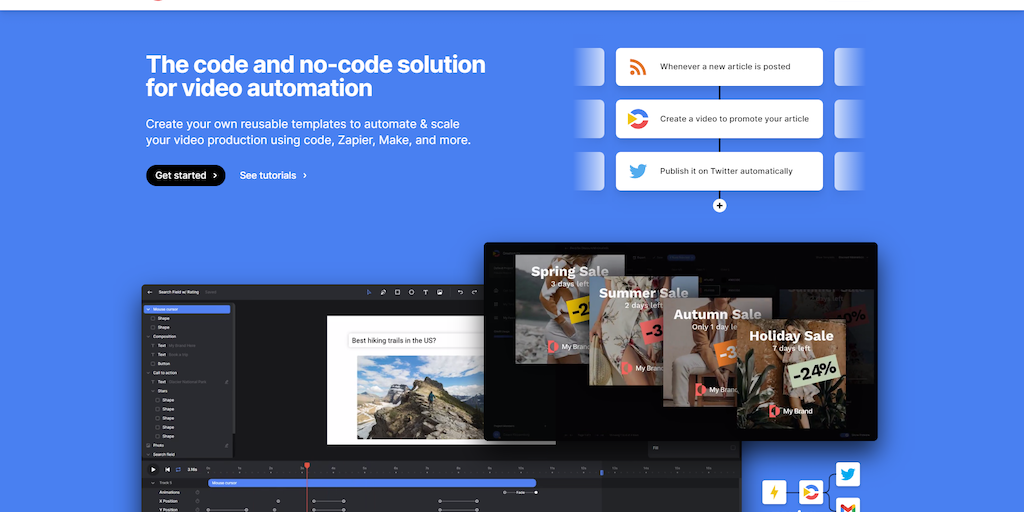Image resolution: width=1024 pixels, height=512 pixels.
Task: Open the See tutorials link
Action: (x=272, y=175)
